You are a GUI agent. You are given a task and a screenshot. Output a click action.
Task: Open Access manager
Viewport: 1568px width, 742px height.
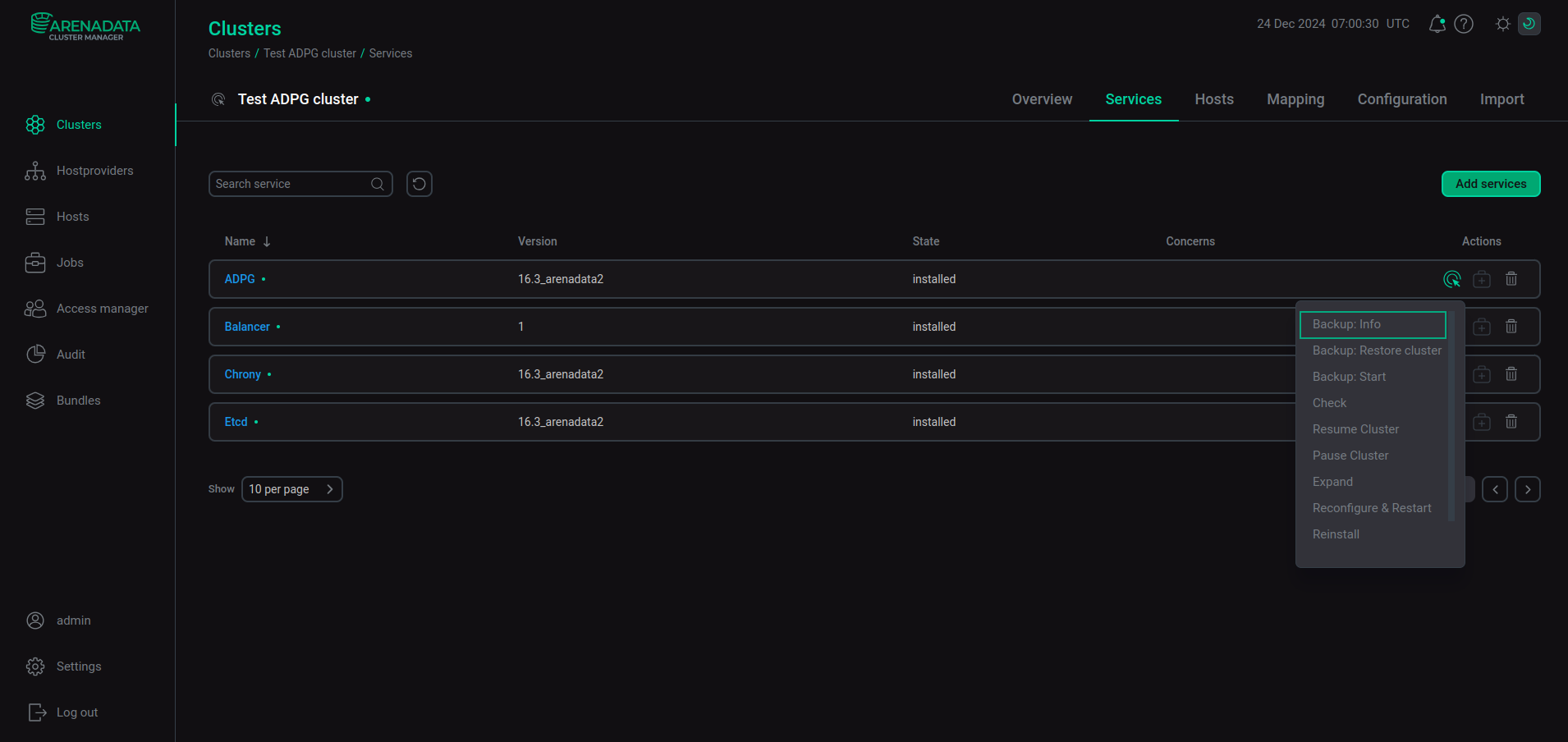point(87,309)
